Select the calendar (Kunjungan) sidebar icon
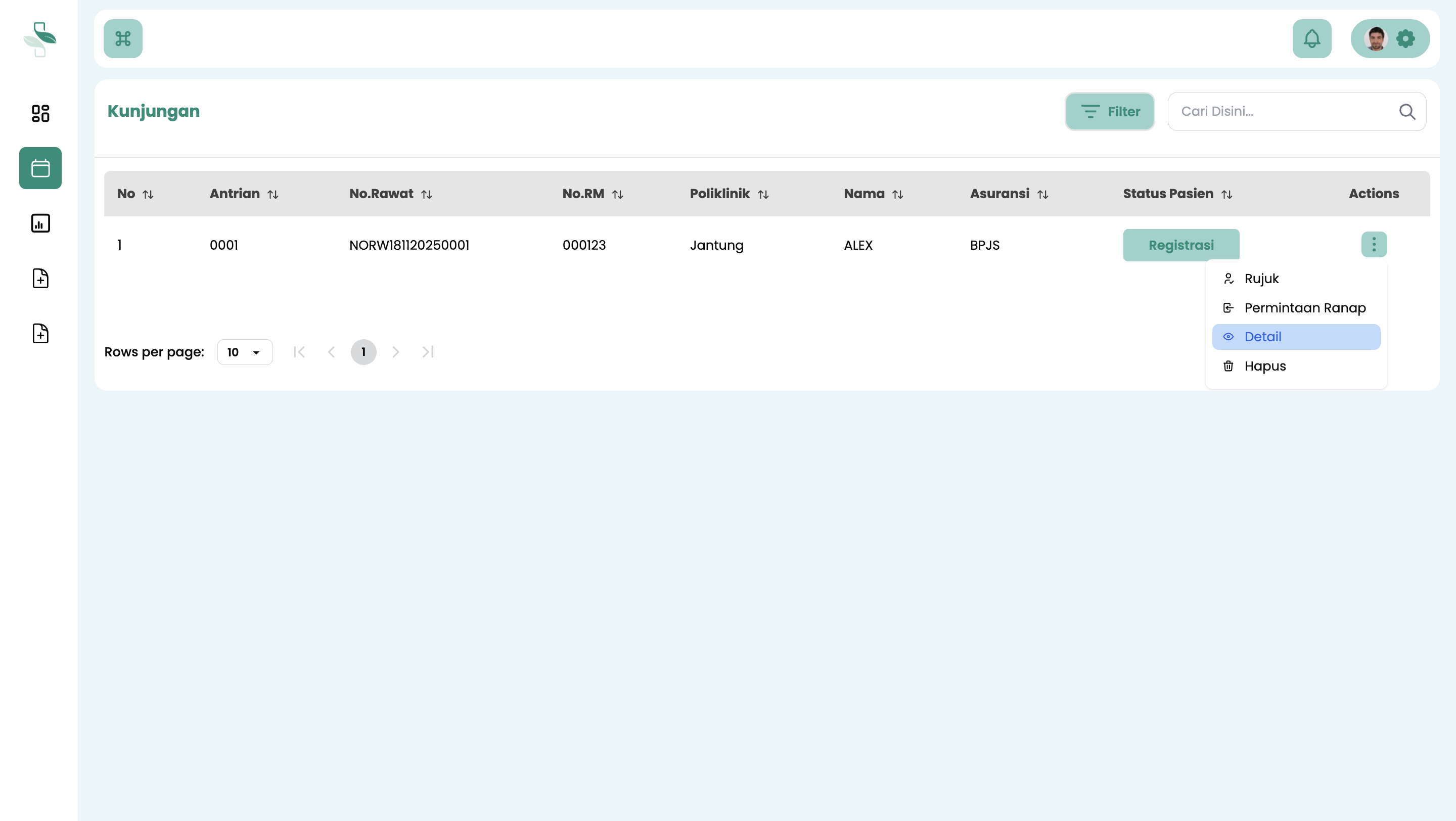The width and height of the screenshot is (1456, 821). click(x=39, y=167)
